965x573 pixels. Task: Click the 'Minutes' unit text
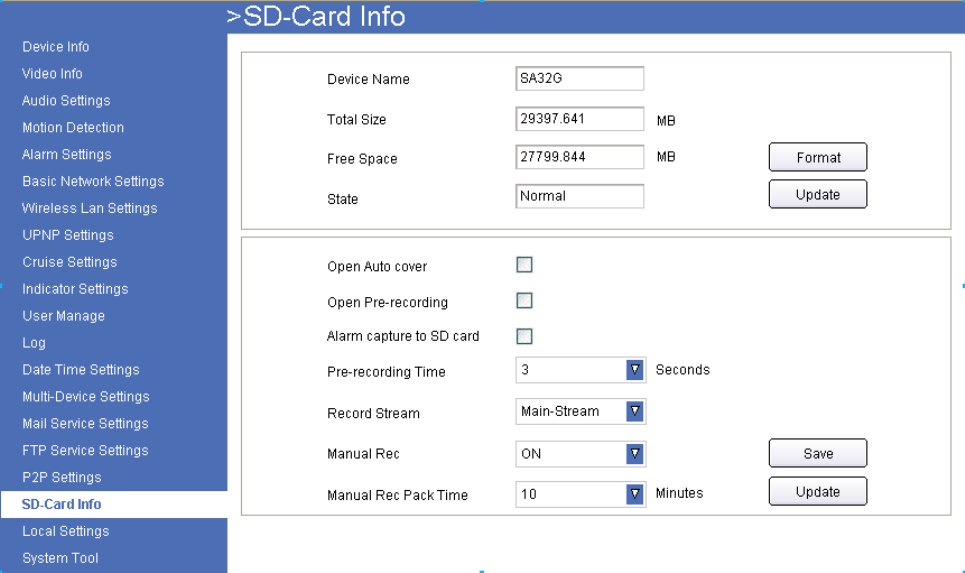(x=679, y=494)
